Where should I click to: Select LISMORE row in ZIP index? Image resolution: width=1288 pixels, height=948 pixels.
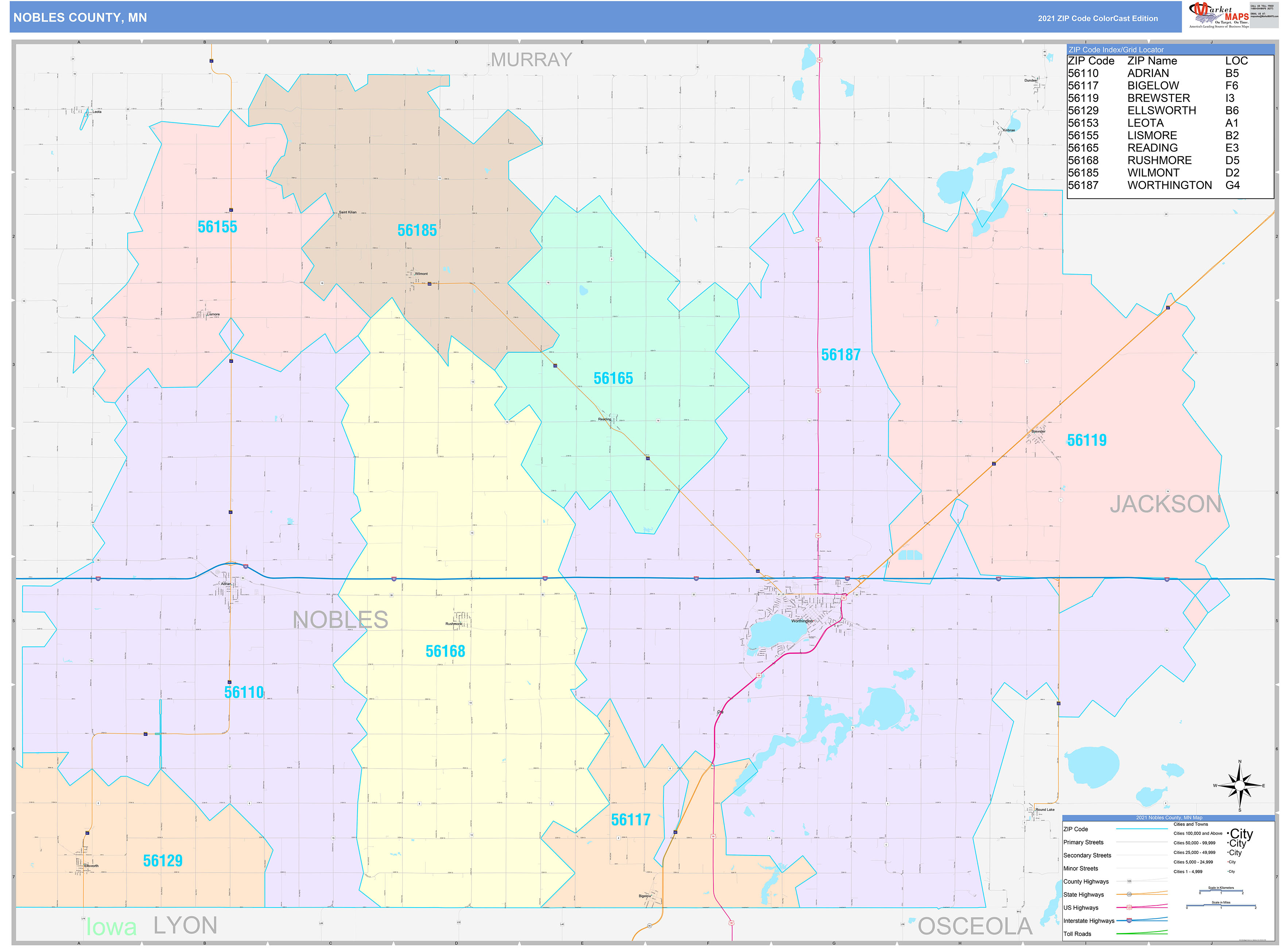click(x=1153, y=135)
